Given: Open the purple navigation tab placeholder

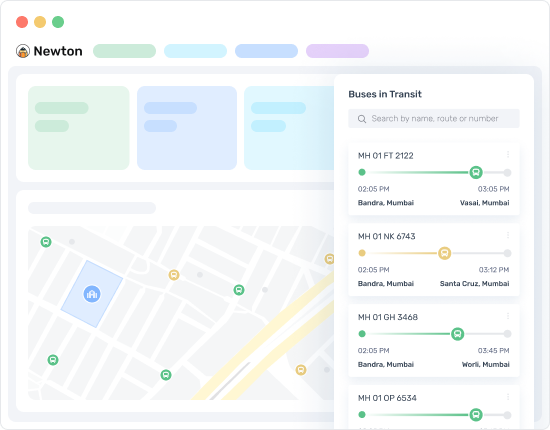Looking at the screenshot, I should point(337,51).
